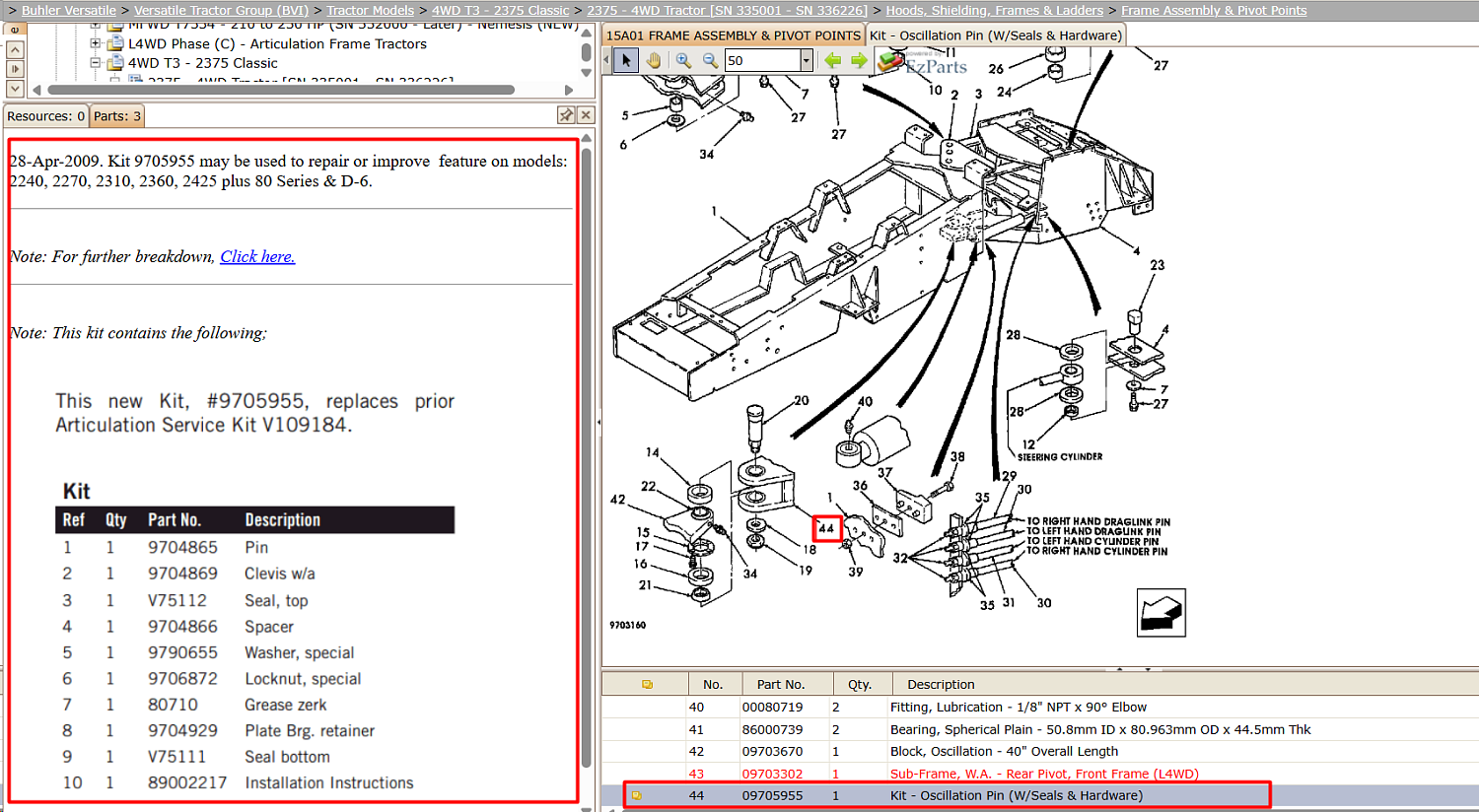The width and height of the screenshot is (1479, 812).
Task: Click the note icon in row 44
Action: tap(637, 795)
